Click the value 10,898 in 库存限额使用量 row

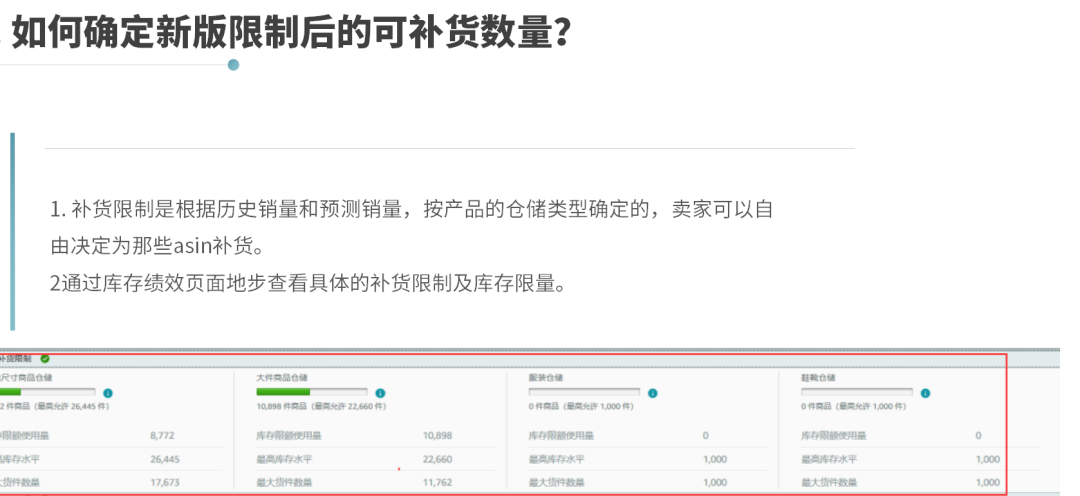point(437,435)
